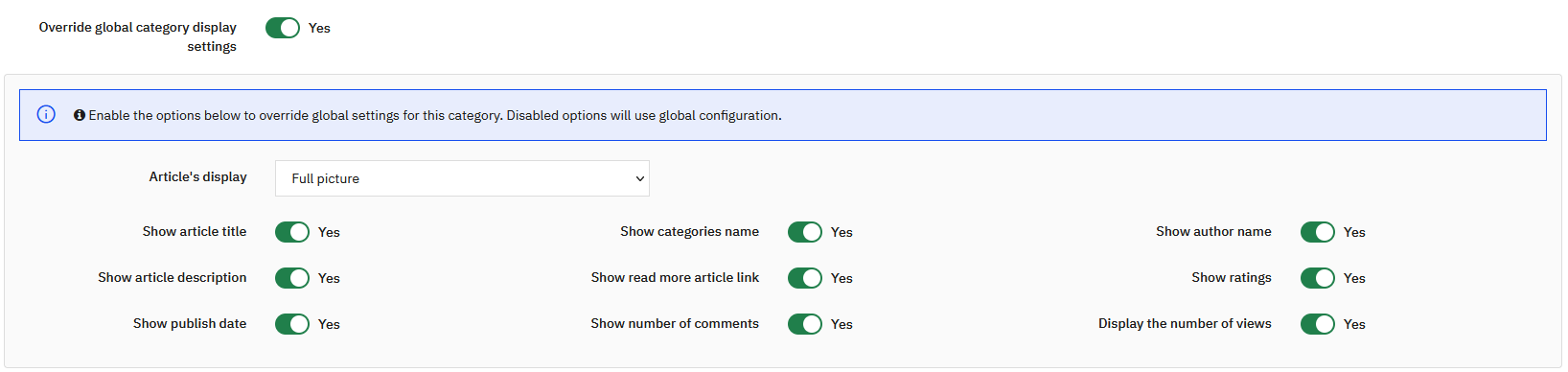
Task: Toggle Show publish date switch
Action: [292, 324]
